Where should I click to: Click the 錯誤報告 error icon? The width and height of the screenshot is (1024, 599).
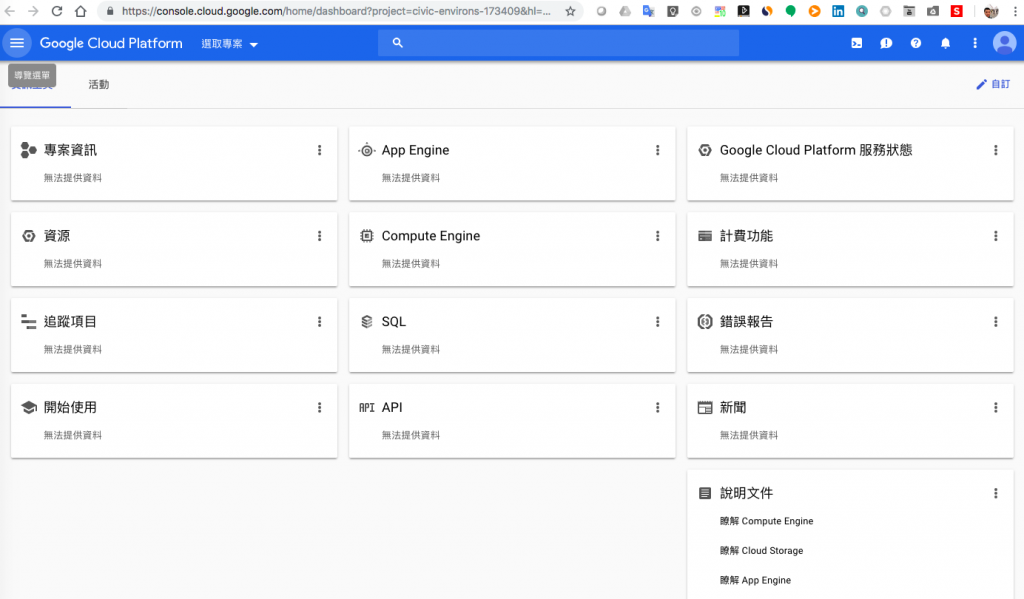point(705,321)
